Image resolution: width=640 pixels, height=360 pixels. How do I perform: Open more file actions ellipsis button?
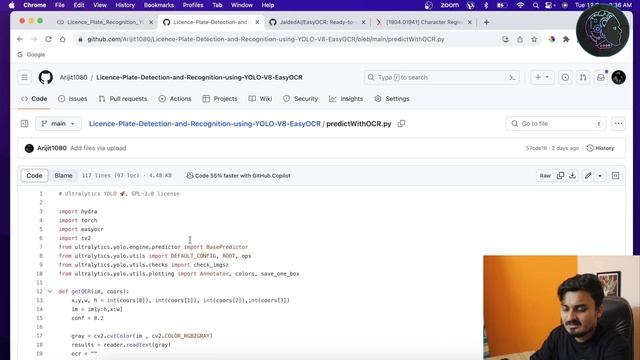click(618, 123)
